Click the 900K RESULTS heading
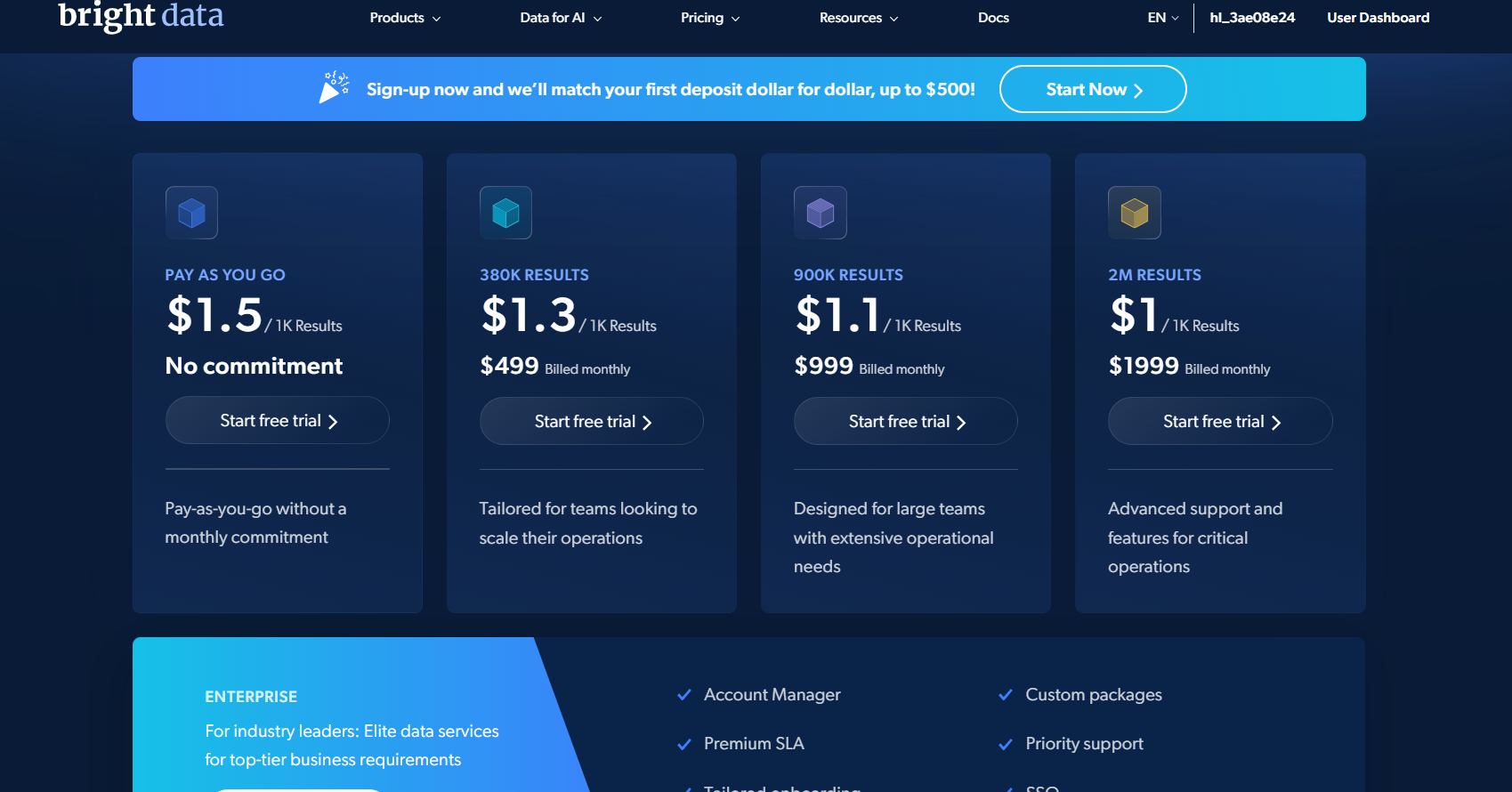 848,275
